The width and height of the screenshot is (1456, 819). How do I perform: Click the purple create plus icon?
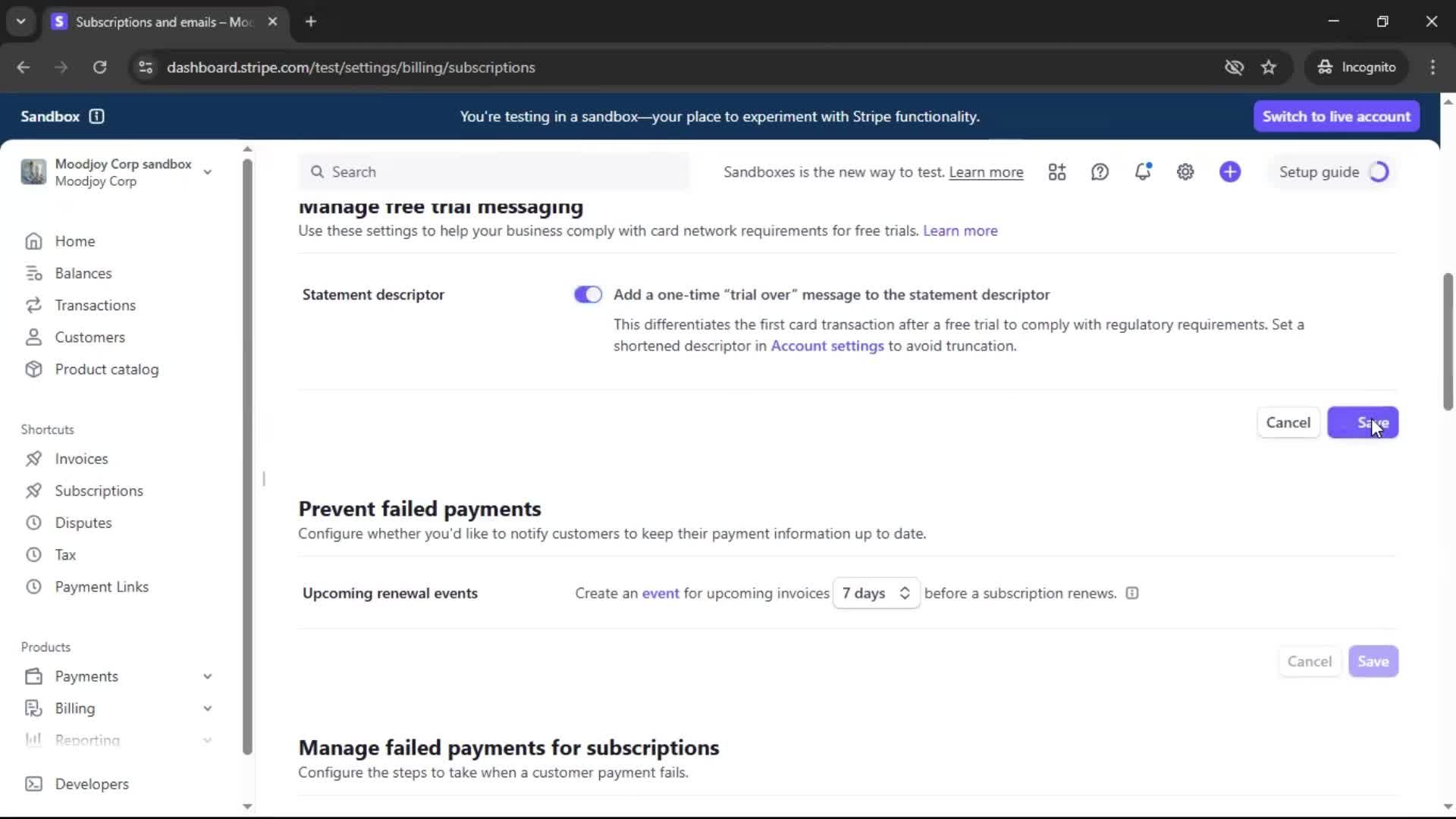(1230, 172)
